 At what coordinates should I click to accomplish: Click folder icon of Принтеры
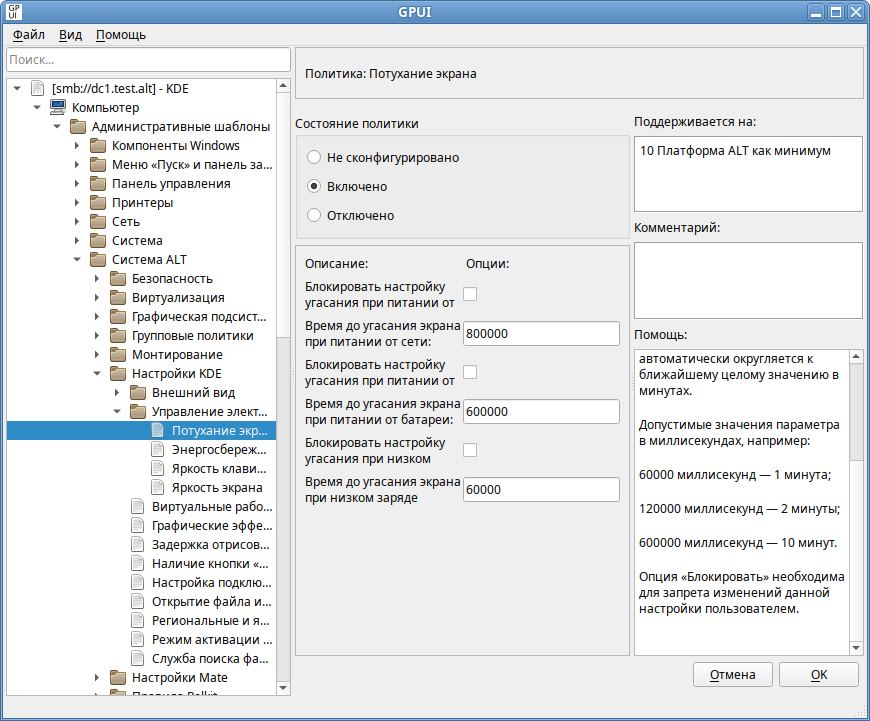[x=98, y=203]
